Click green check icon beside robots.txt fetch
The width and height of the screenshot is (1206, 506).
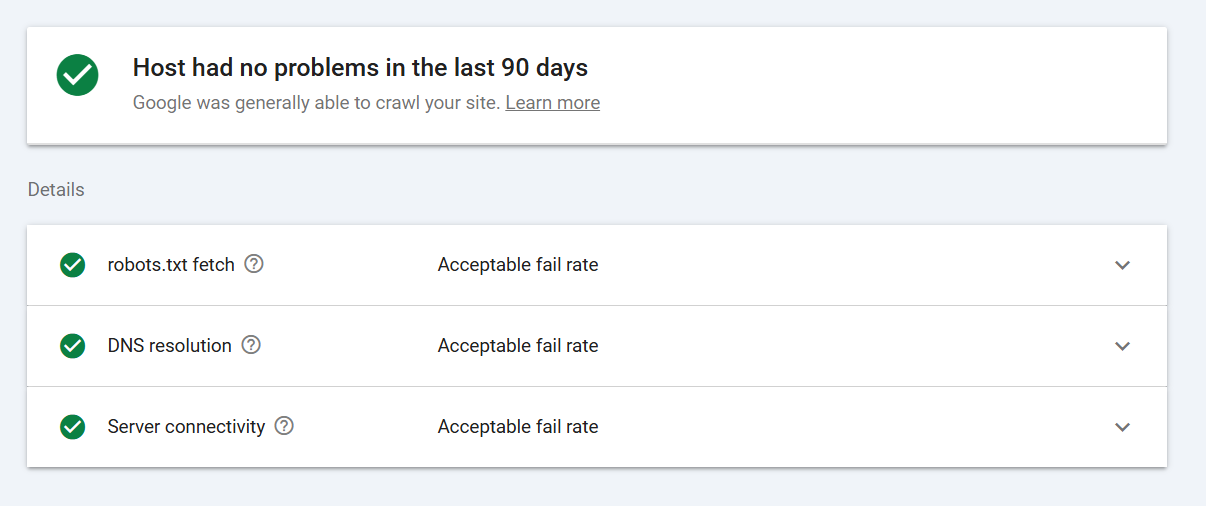72,265
